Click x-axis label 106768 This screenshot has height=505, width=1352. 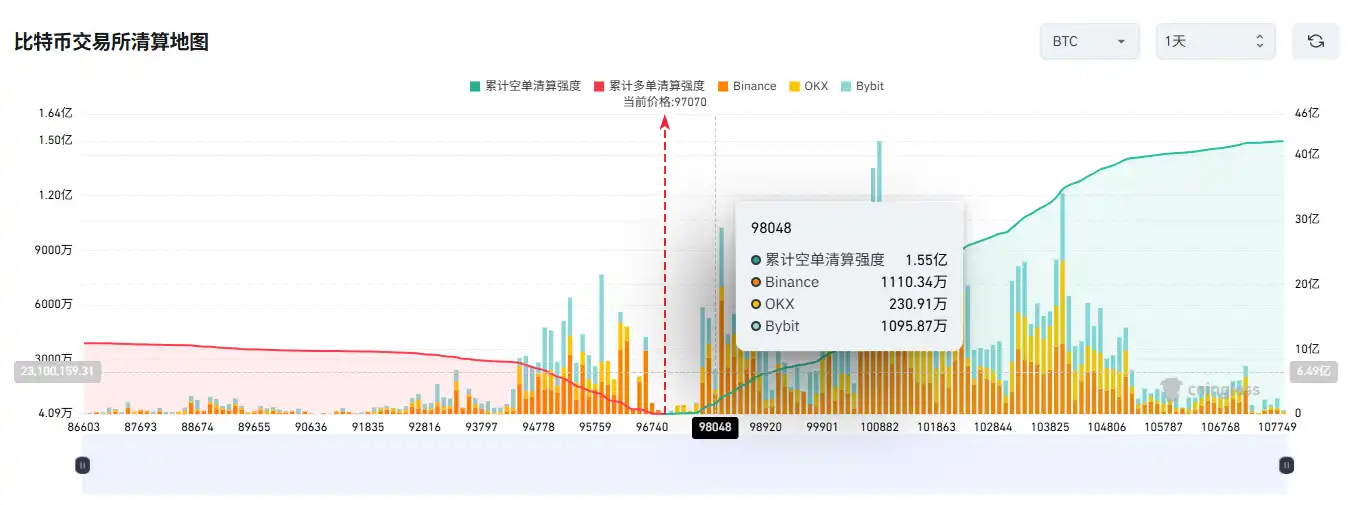point(1221,427)
